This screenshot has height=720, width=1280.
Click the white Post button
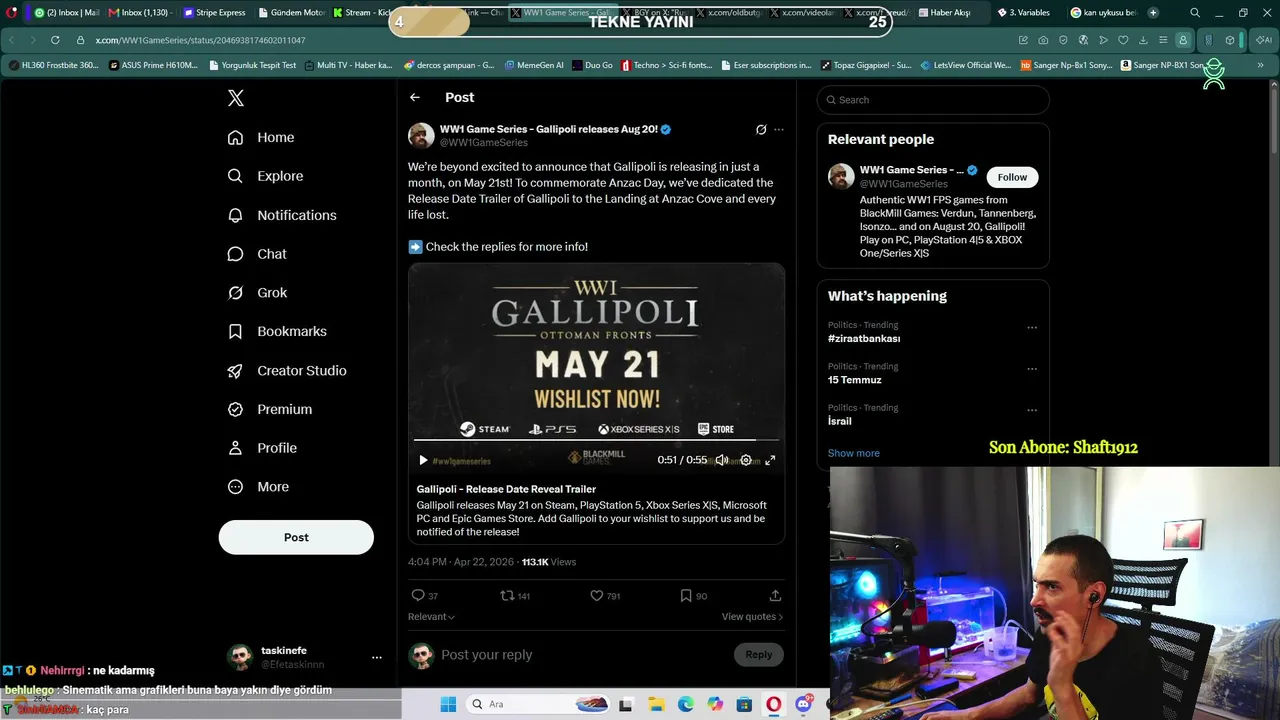pos(296,537)
